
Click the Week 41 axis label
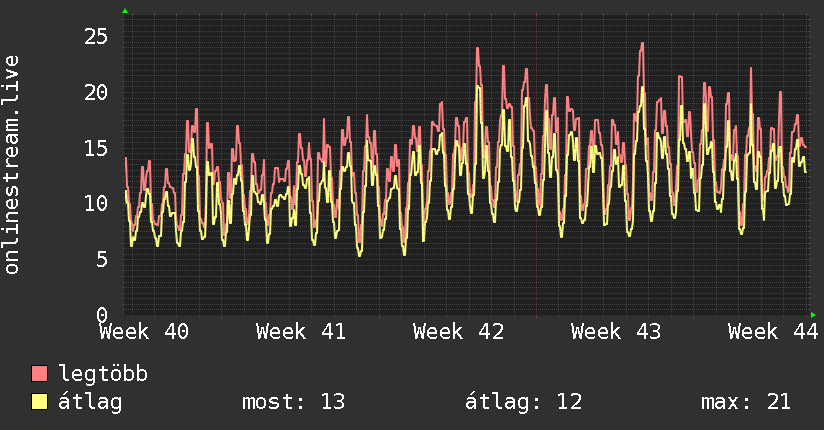click(301, 332)
